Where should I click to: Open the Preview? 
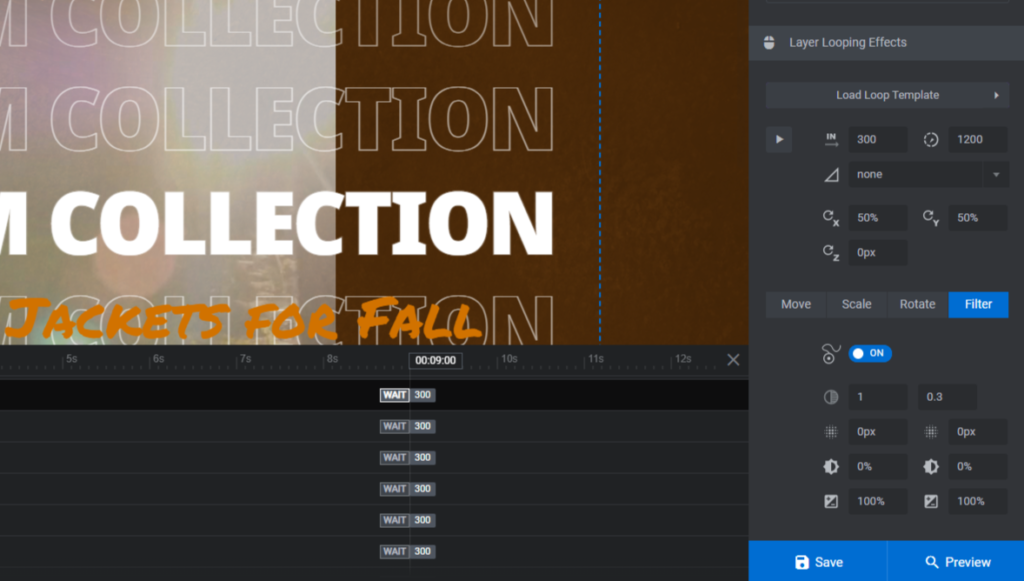click(956, 561)
